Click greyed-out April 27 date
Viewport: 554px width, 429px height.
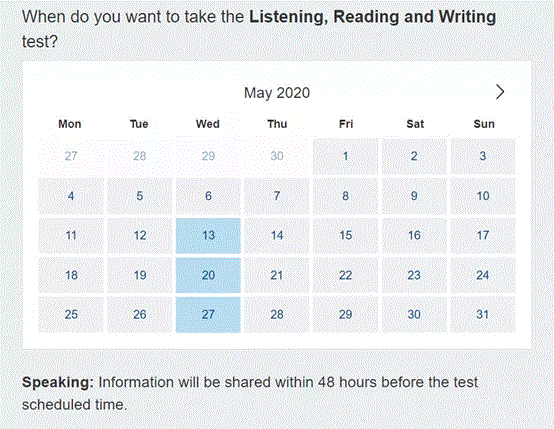click(71, 156)
